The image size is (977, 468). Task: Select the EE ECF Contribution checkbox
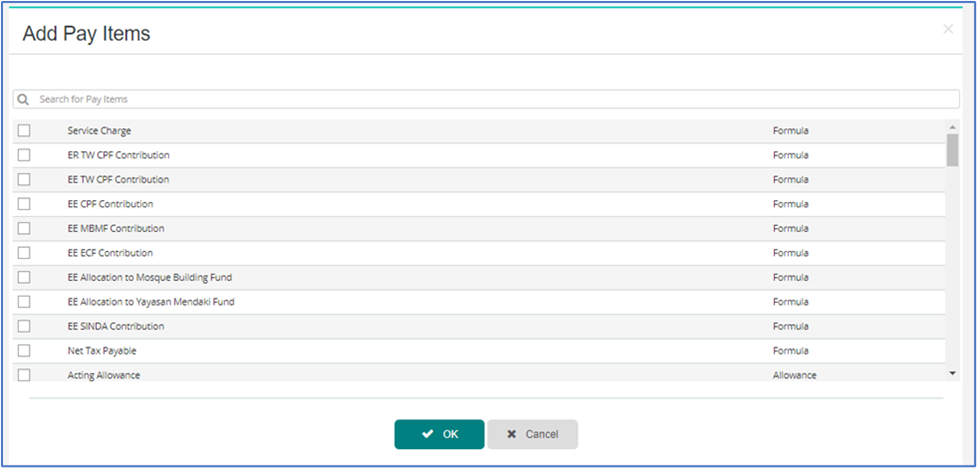pos(24,253)
